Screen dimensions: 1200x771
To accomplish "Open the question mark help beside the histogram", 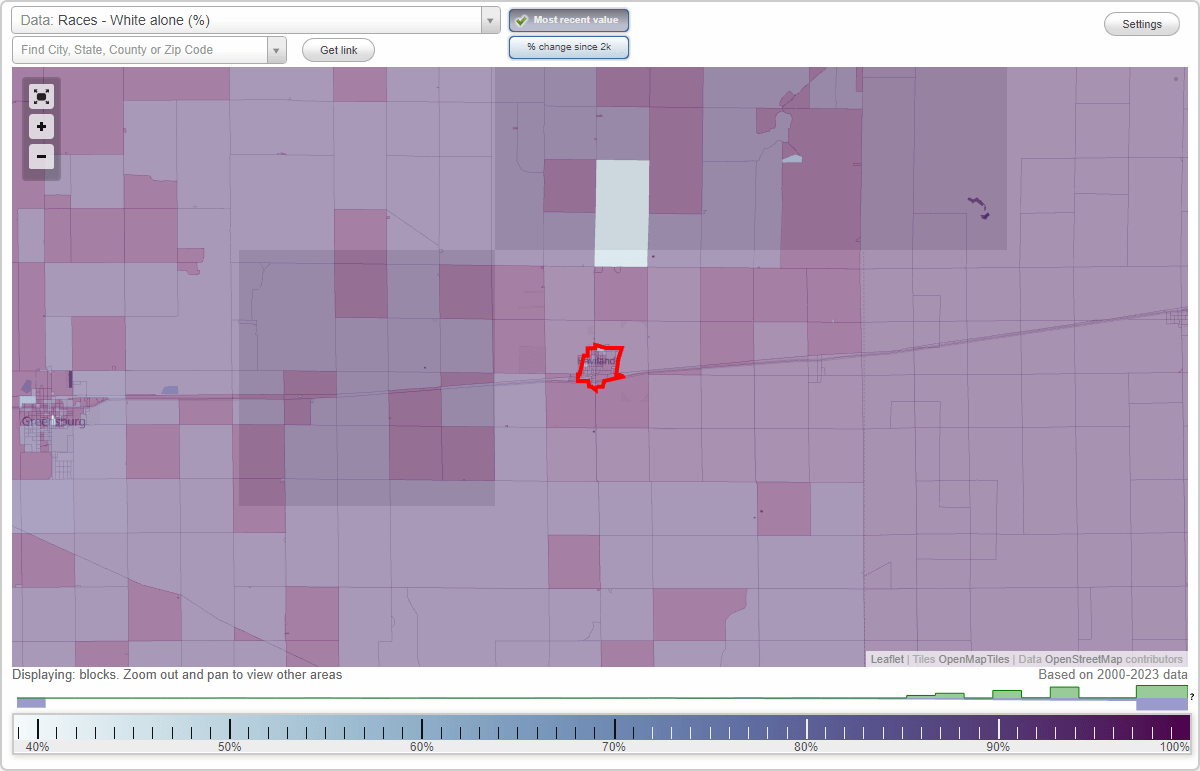I will 1193,696.
